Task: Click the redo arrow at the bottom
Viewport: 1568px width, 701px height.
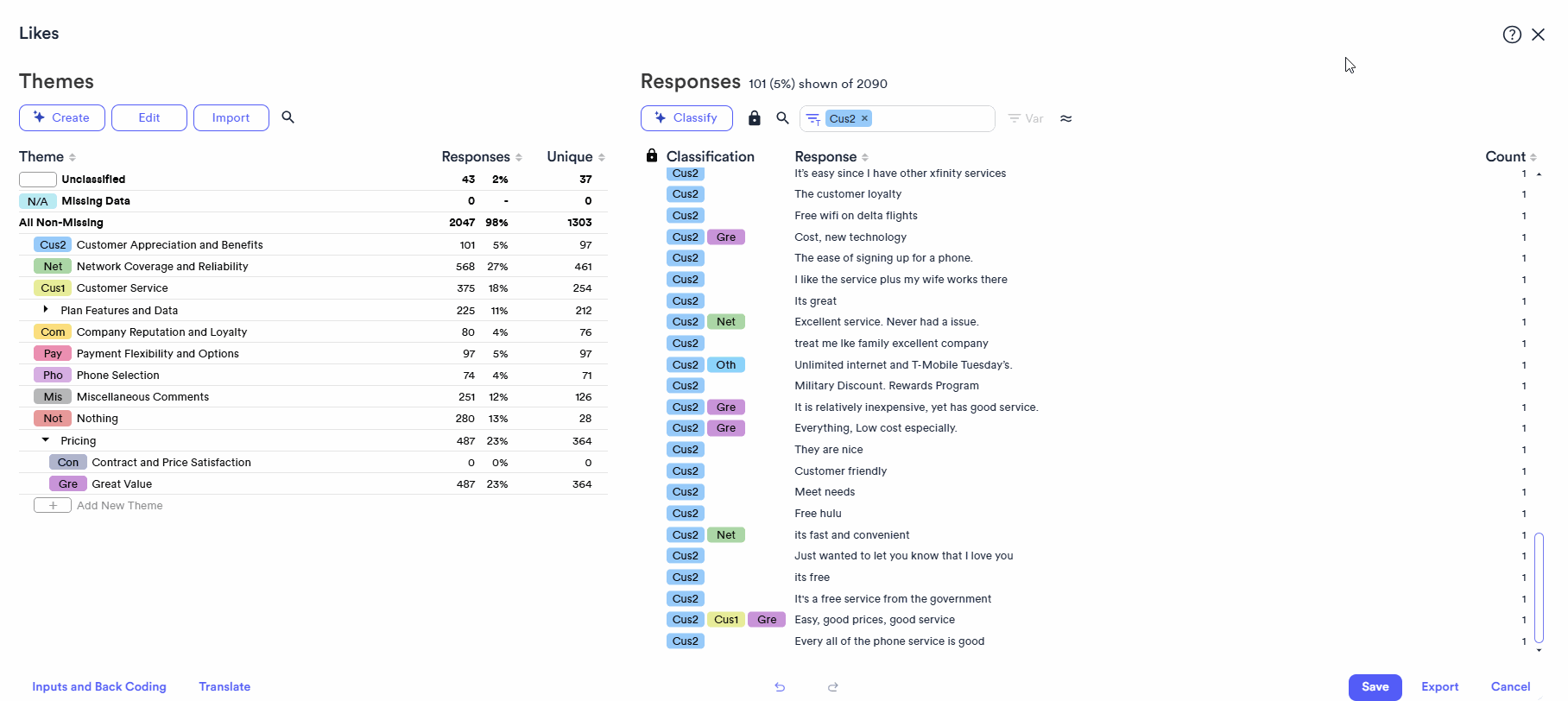Action: (x=833, y=687)
